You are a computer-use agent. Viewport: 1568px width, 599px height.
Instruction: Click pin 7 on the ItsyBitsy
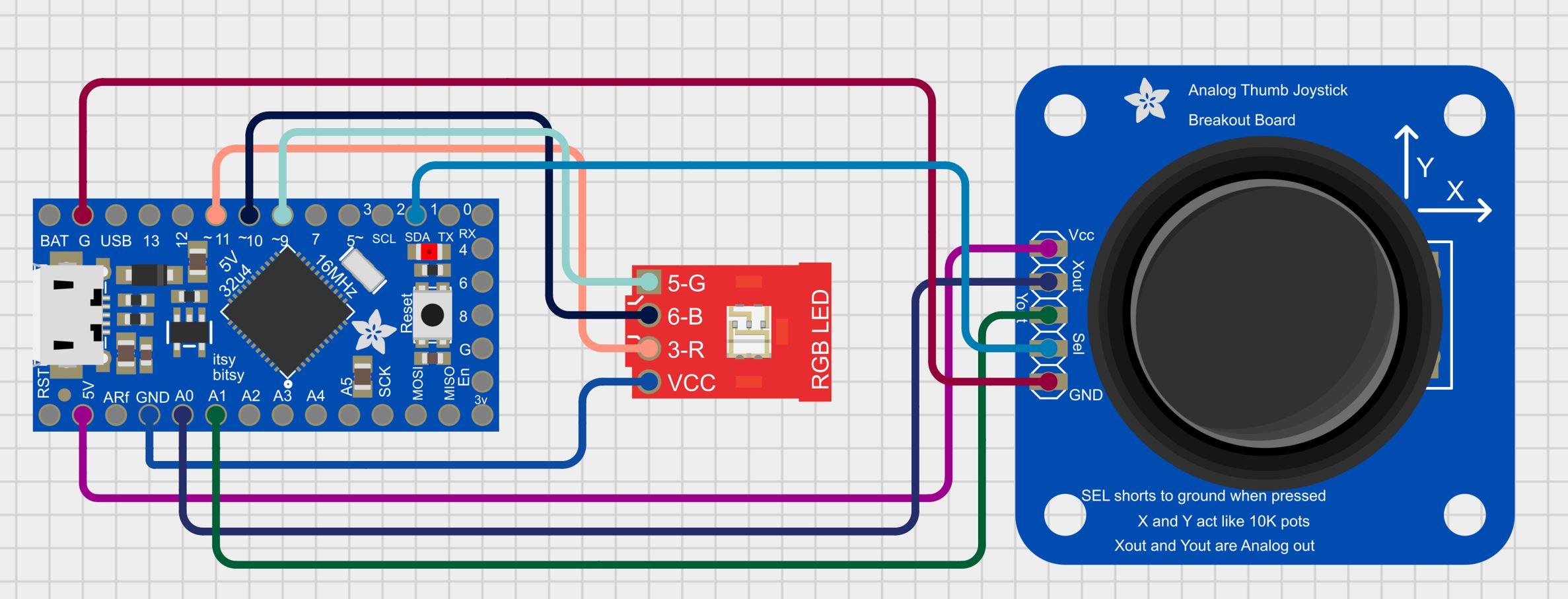[316, 215]
